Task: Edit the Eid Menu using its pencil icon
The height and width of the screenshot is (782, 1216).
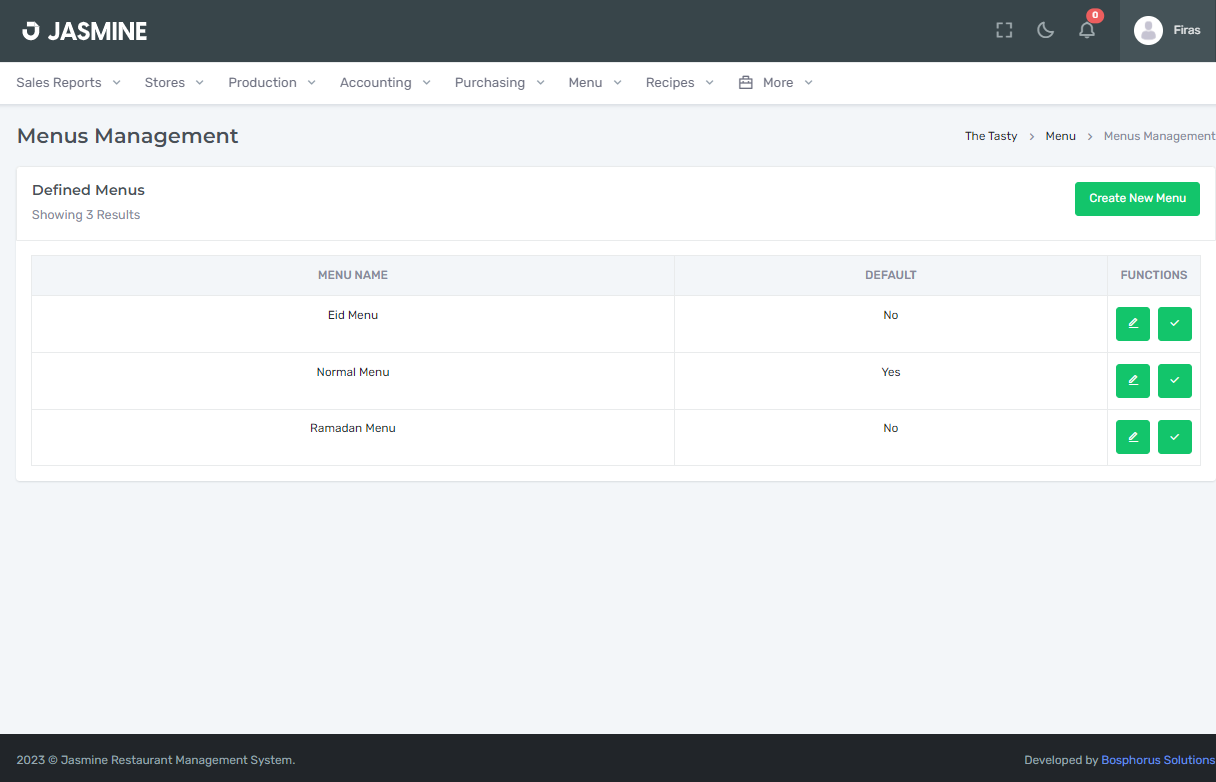Action: click(1132, 323)
